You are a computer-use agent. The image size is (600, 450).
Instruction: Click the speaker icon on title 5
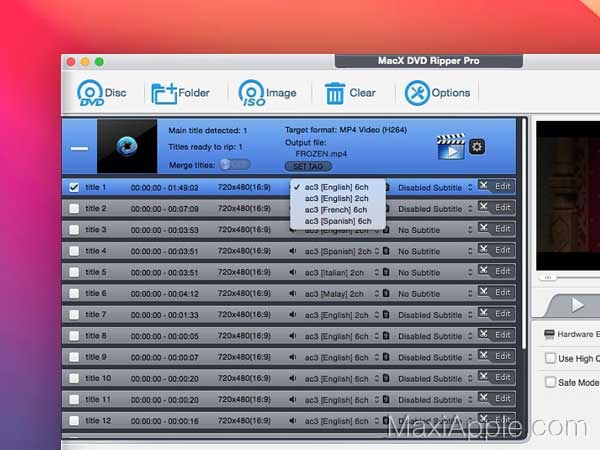tap(293, 272)
